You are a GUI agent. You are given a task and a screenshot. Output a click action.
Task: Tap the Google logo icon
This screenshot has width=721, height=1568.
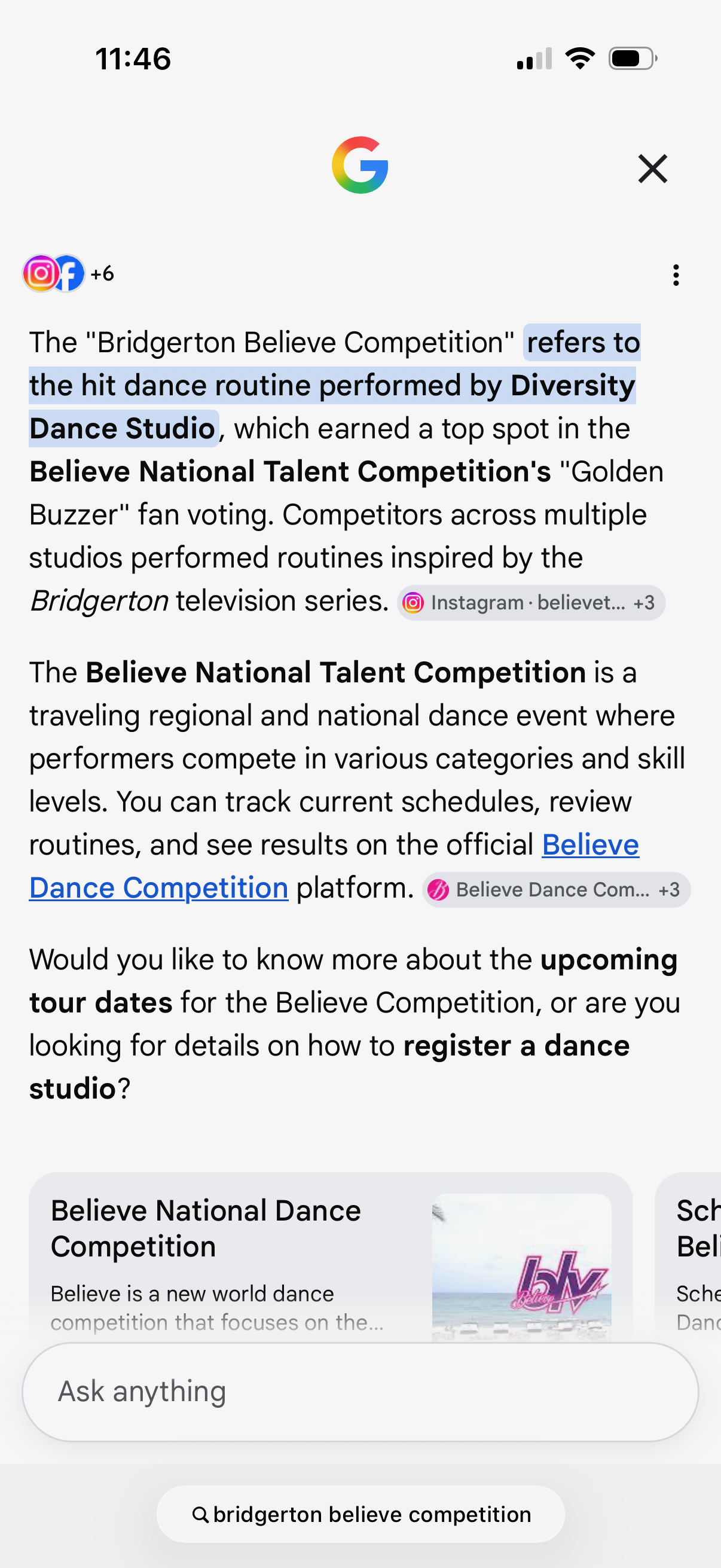pyautogui.click(x=360, y=165)
